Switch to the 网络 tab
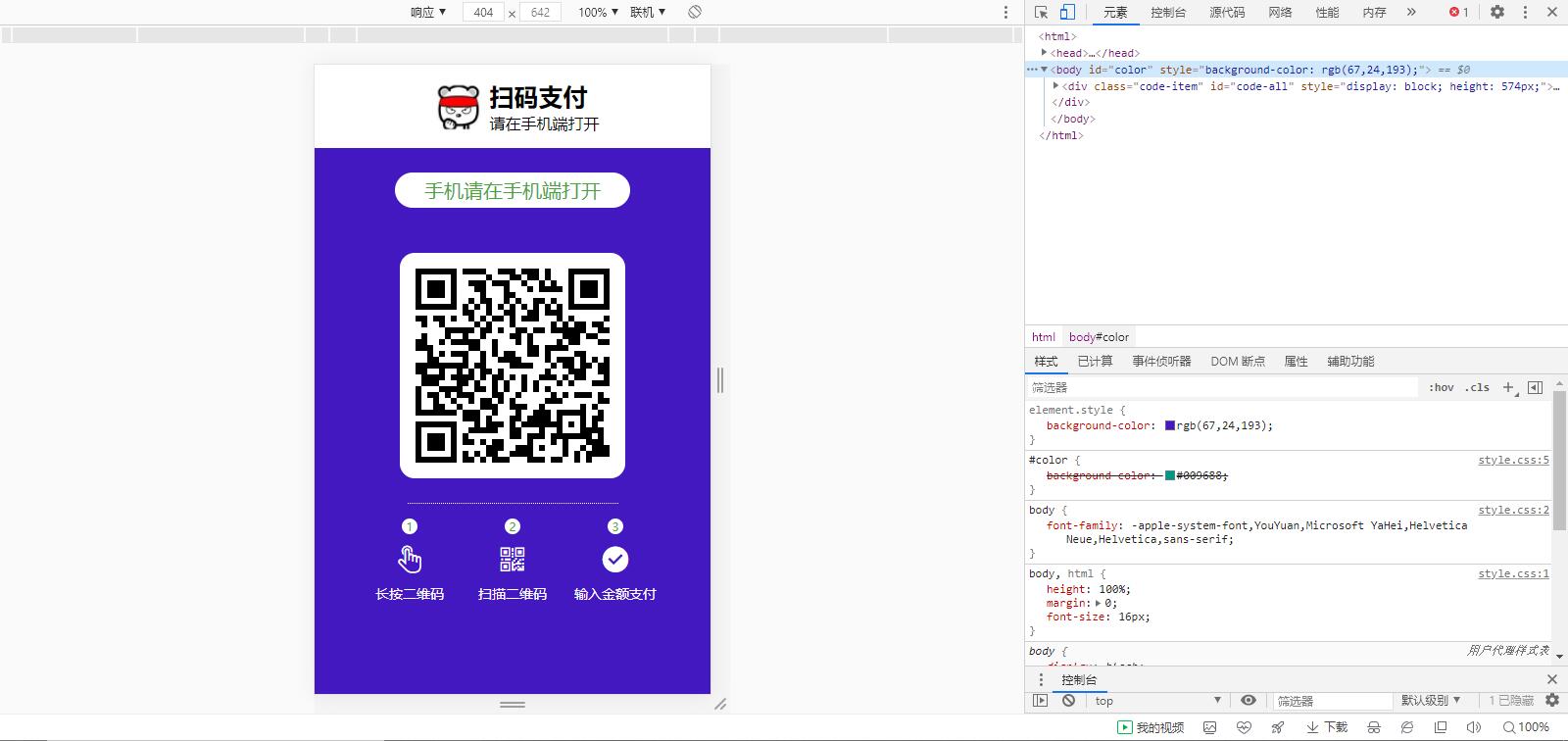 click(1280, 12)
